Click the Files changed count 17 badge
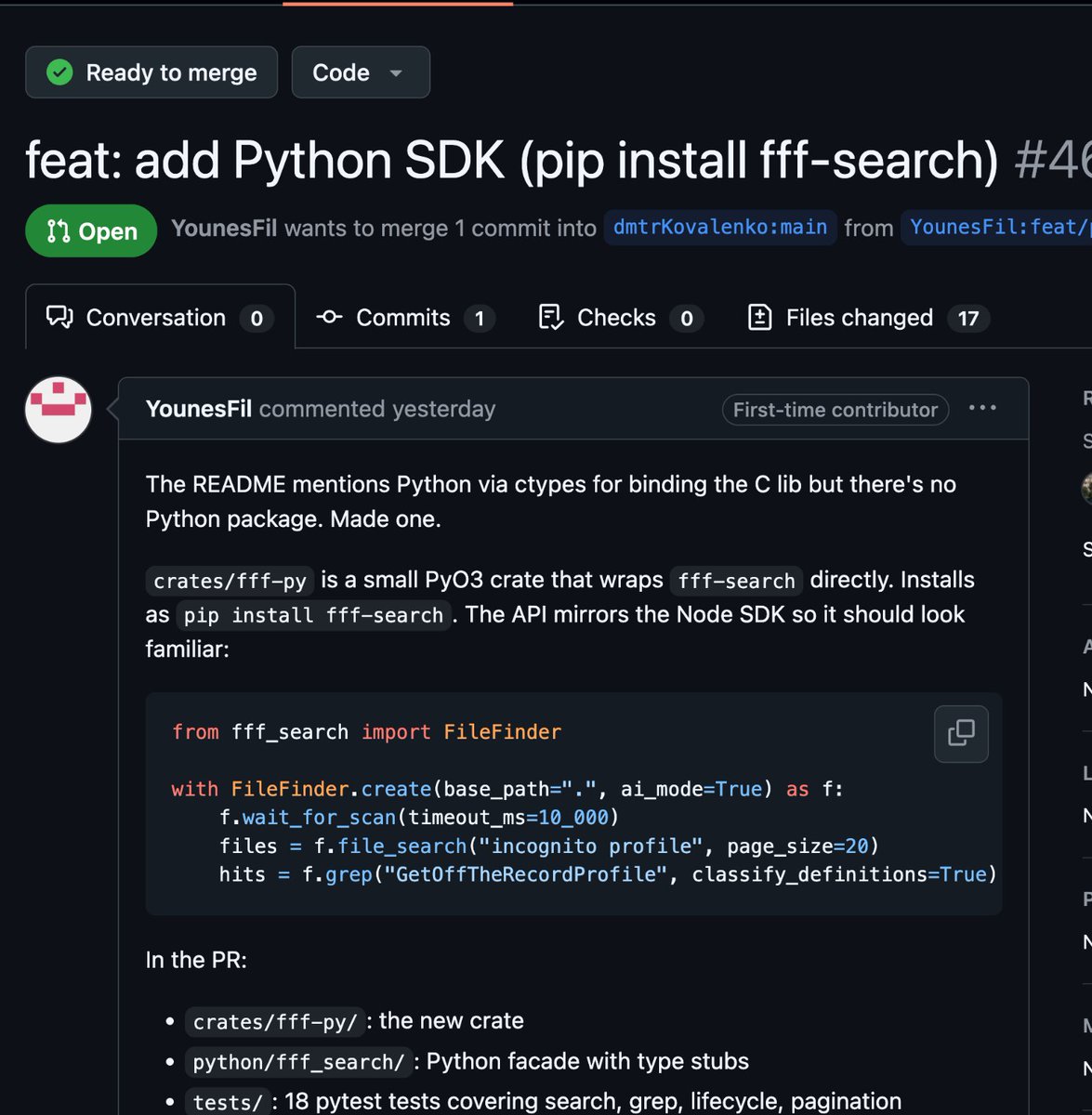Screen dimensions: 1092x1115 [x=968, y=319]
